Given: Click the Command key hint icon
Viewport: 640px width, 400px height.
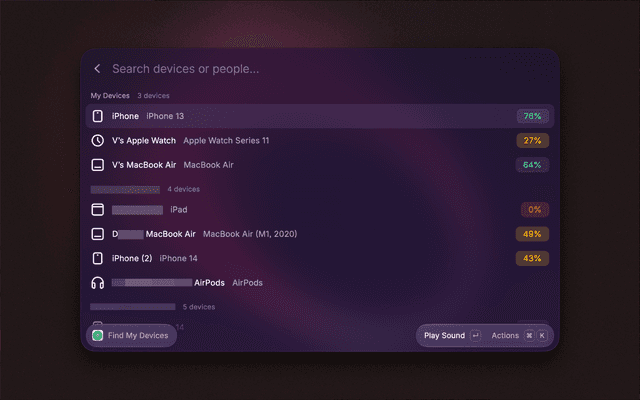Looking at the screenshot, I should 529,336.
